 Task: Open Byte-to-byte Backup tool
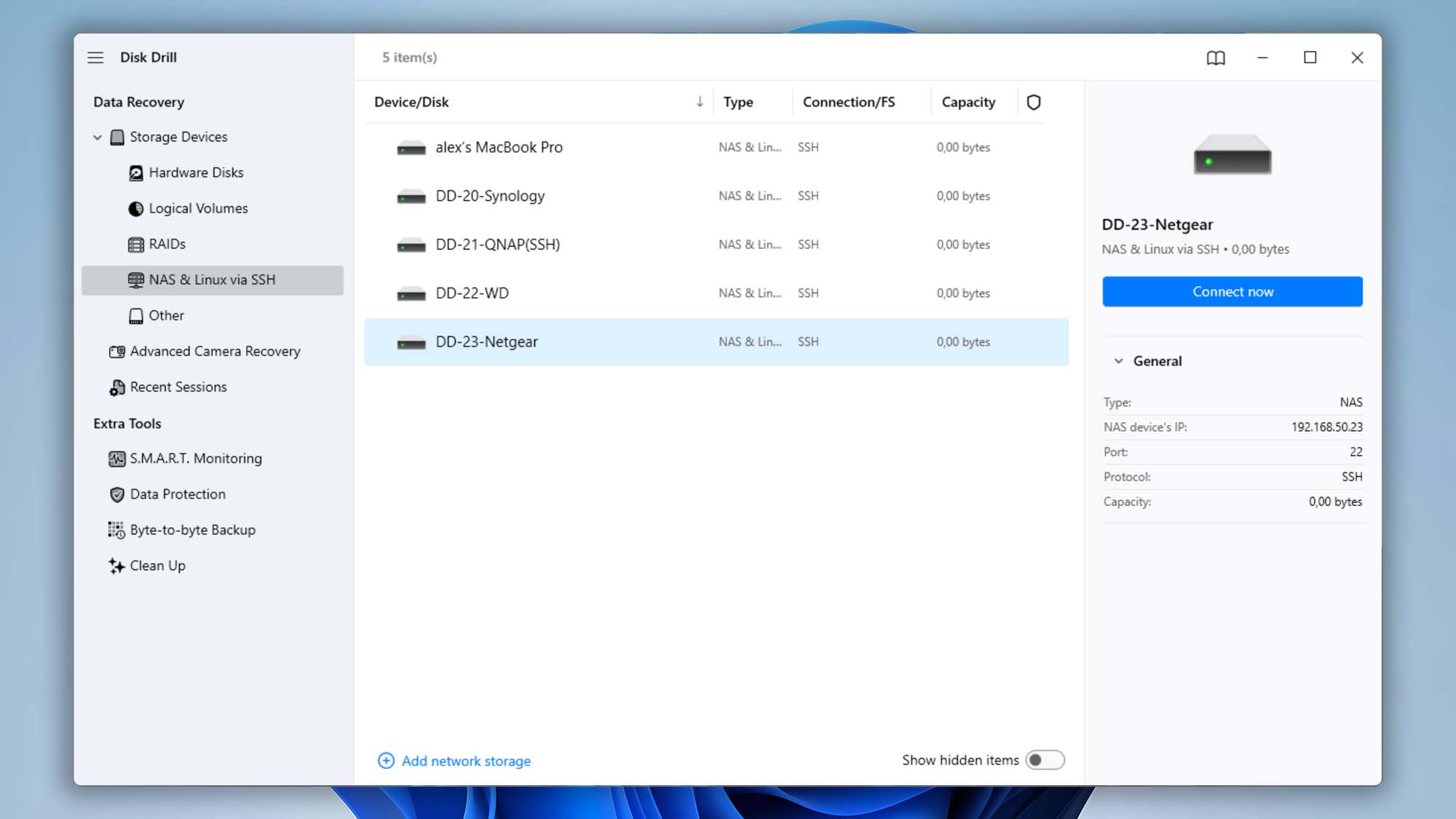point(212,530)
